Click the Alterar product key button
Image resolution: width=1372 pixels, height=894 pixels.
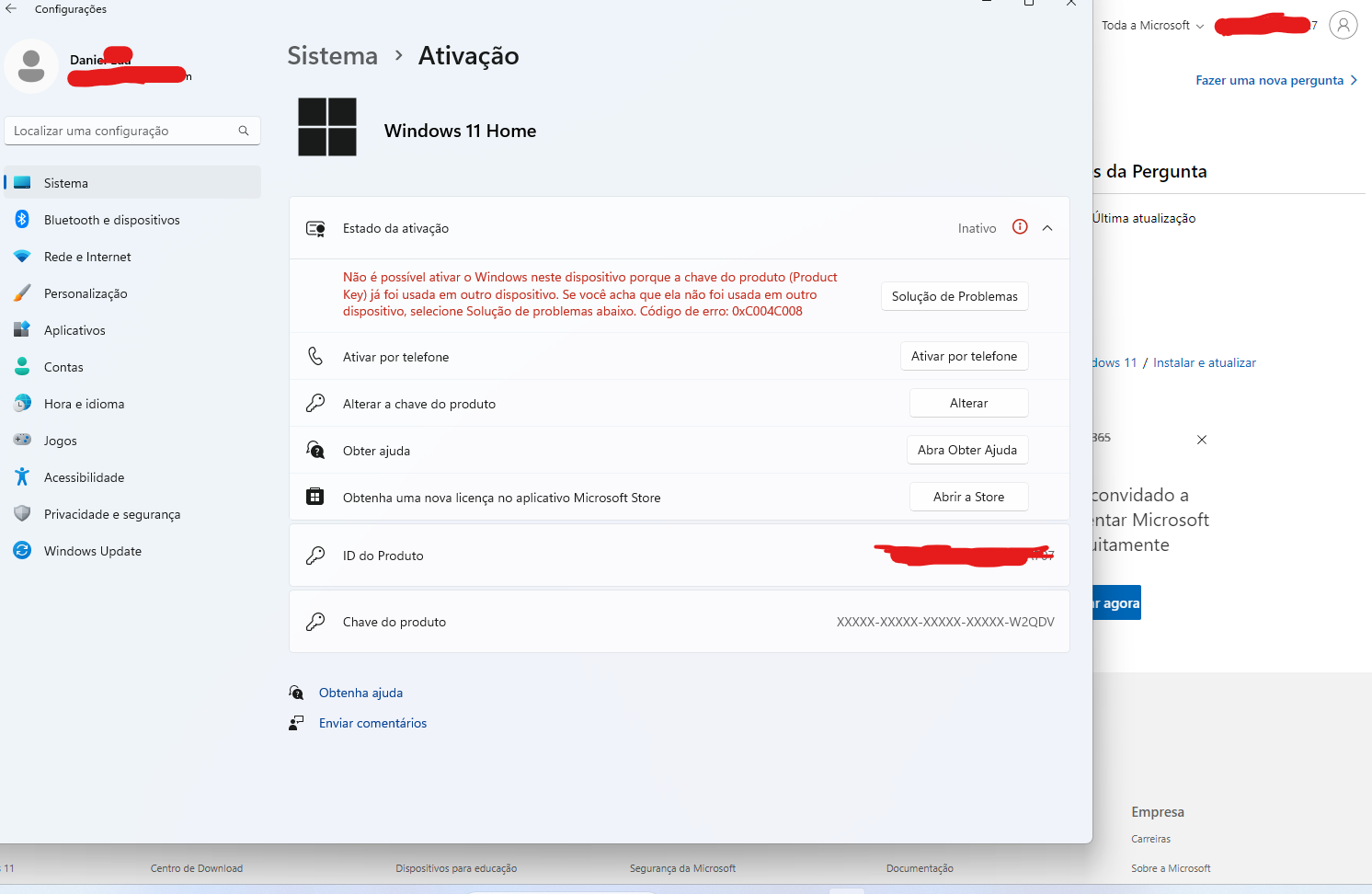pos(968,403)
